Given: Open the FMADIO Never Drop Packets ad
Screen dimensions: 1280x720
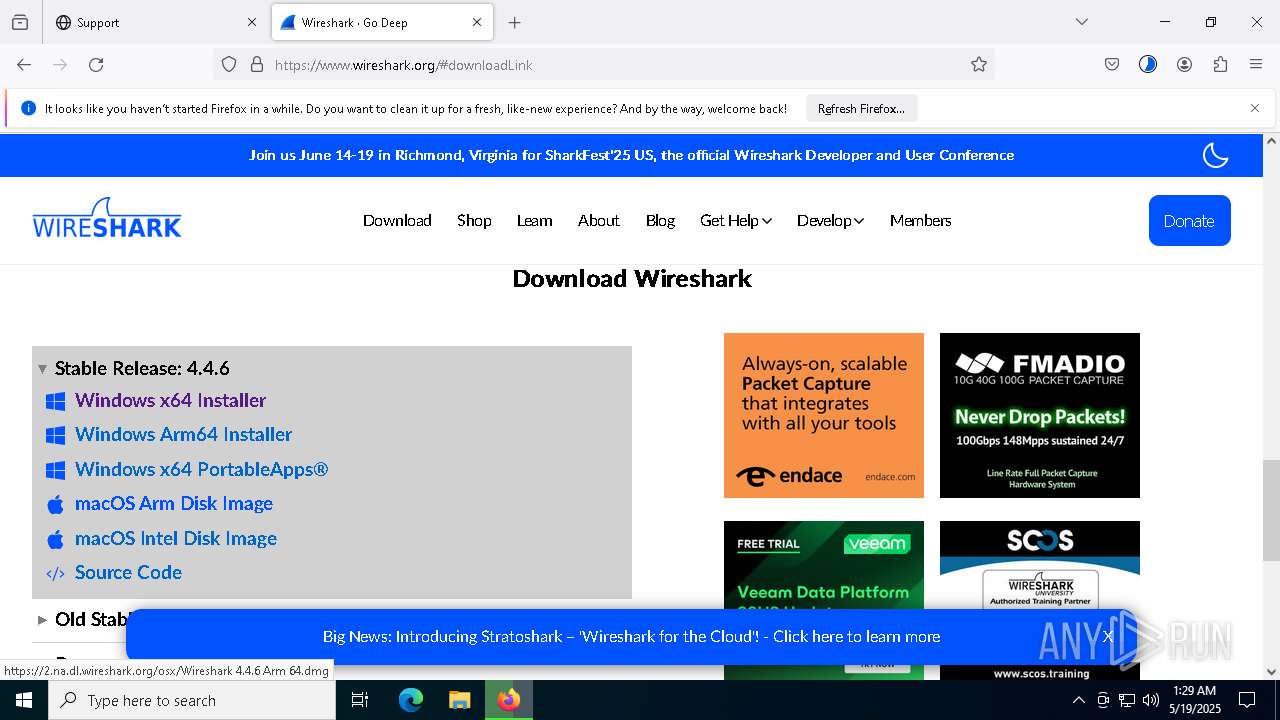Looking at the screenshot, I should click(1040, 415).
